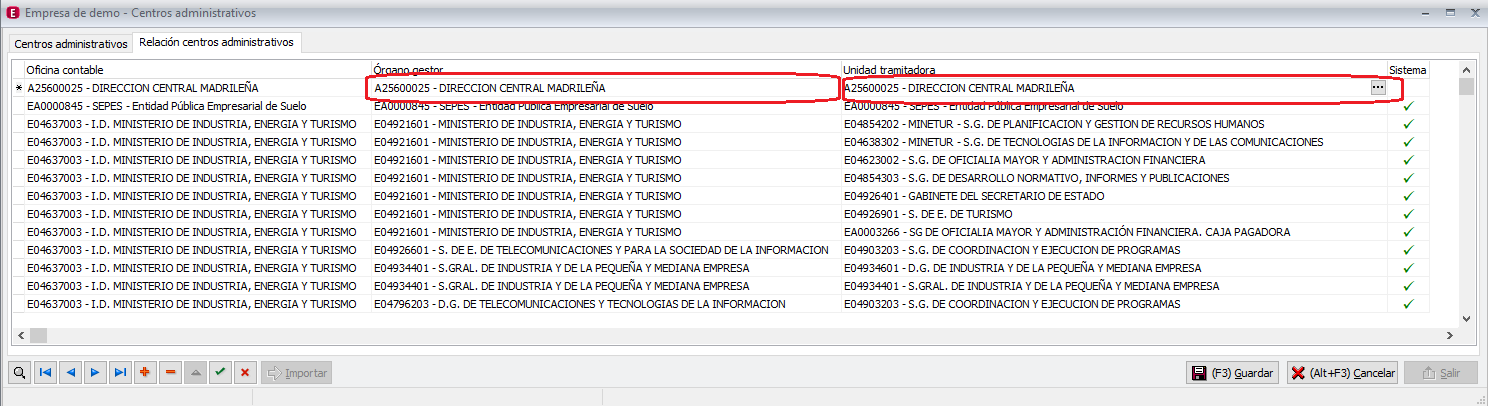Click the Importar button

coord(296,372)
